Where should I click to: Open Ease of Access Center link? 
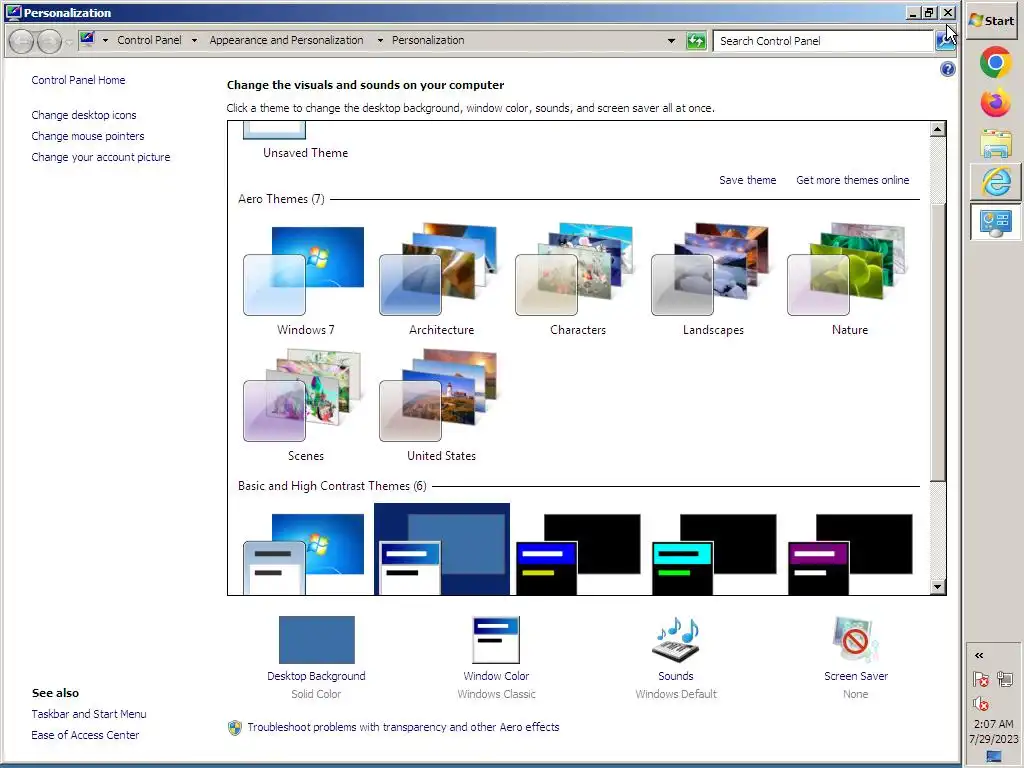(x=86, y=735)
